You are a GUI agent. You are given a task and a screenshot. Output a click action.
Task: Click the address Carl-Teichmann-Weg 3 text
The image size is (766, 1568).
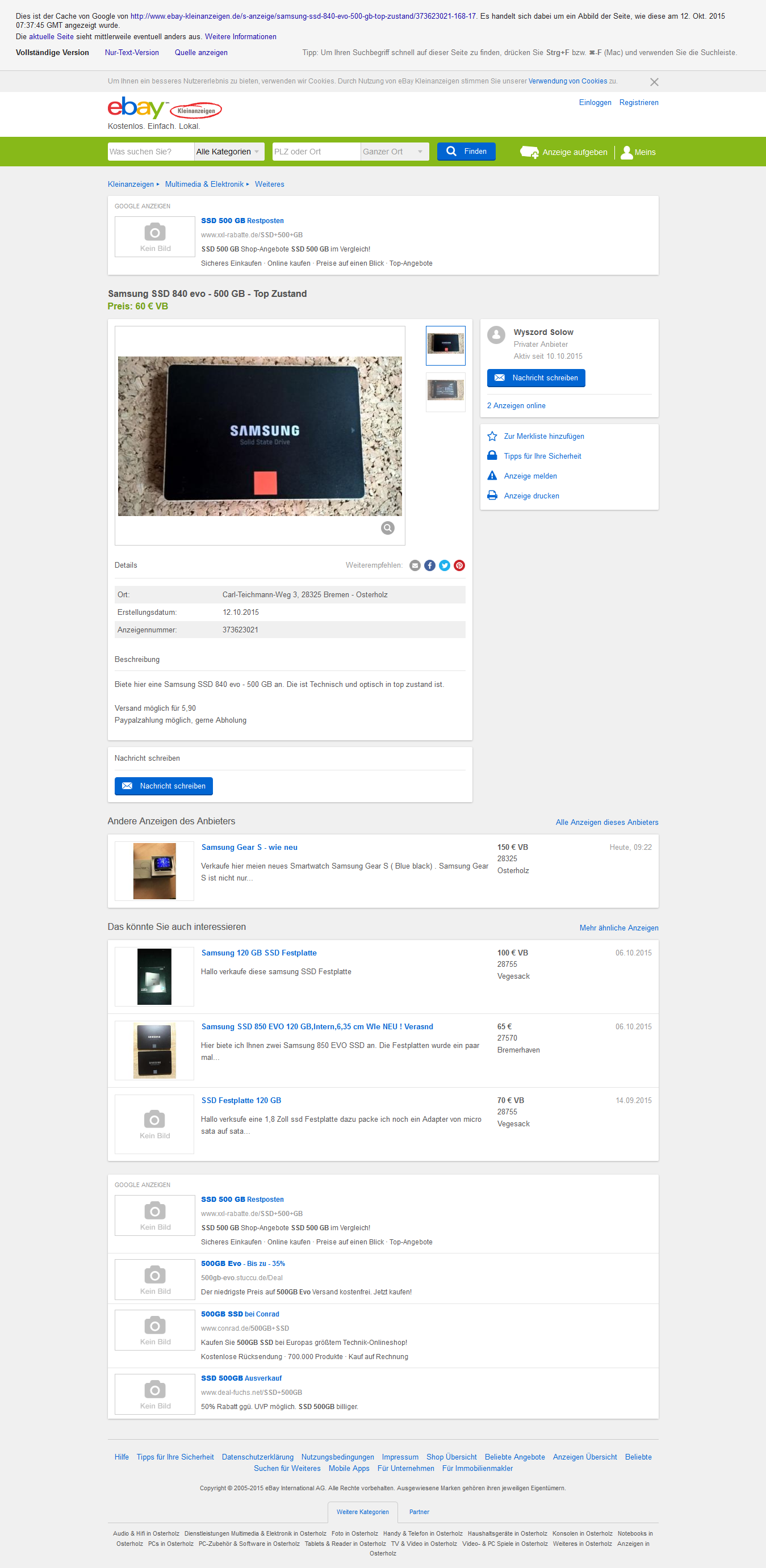point(305,595)
